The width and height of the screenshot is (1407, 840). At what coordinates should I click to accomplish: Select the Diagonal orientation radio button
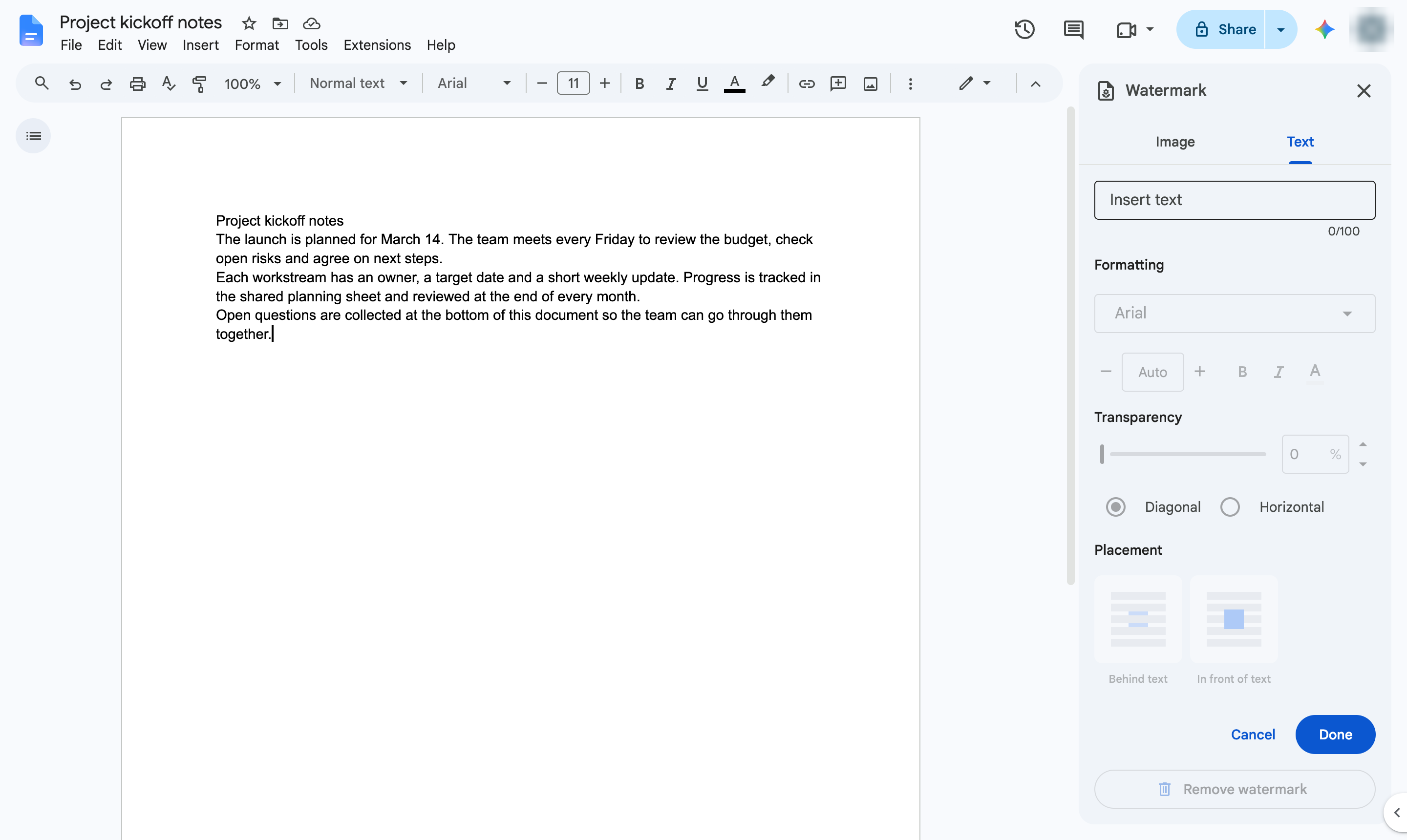point(1115,506)
